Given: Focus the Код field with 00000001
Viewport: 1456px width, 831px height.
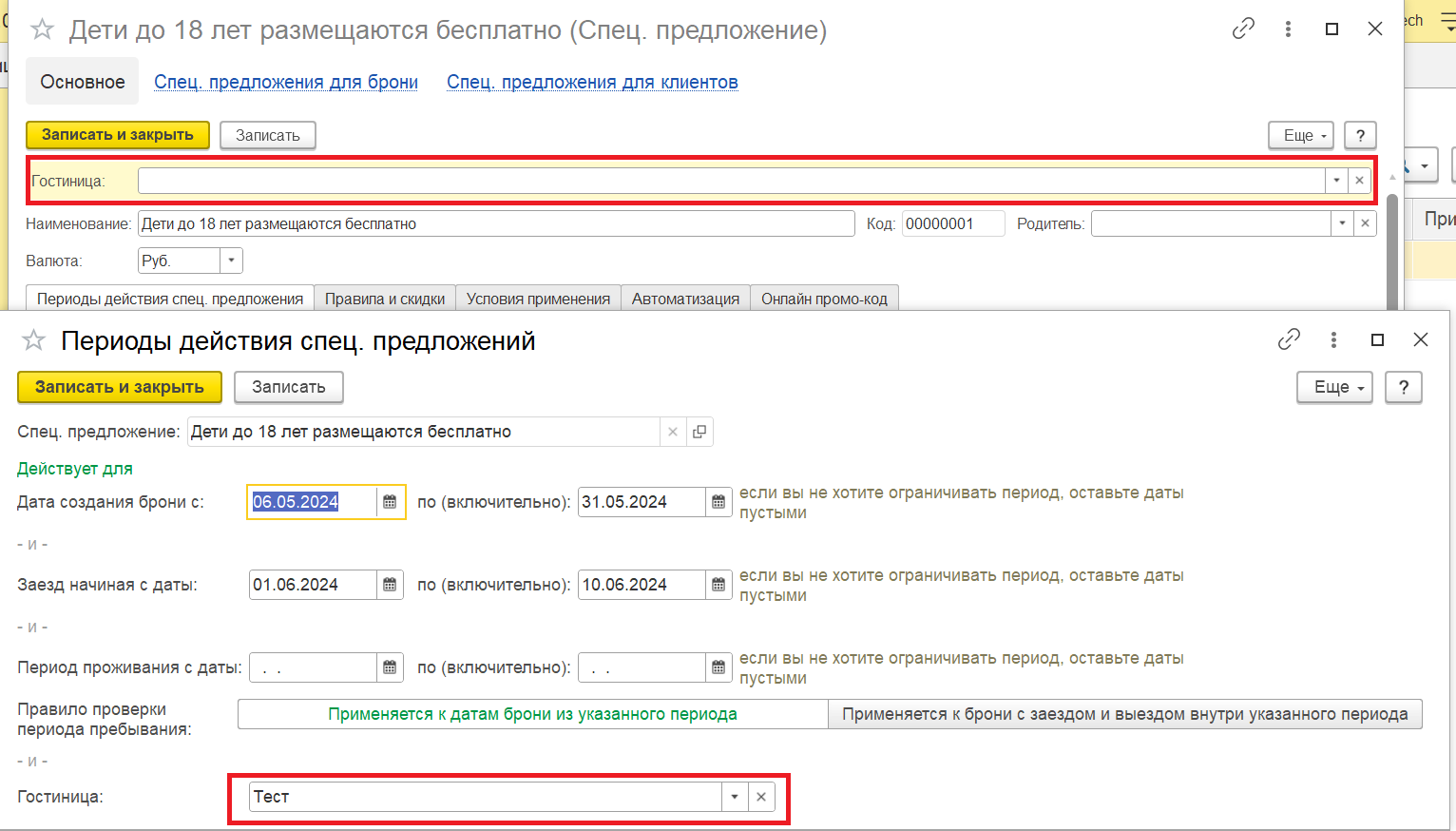Looking at the screenshot, I should [x=953, y=223].
